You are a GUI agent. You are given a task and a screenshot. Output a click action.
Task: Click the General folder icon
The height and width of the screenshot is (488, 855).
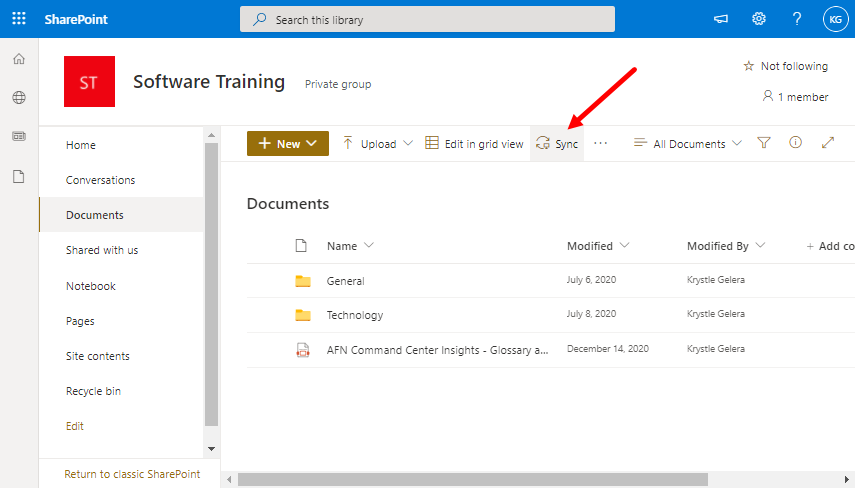point(303,281)
